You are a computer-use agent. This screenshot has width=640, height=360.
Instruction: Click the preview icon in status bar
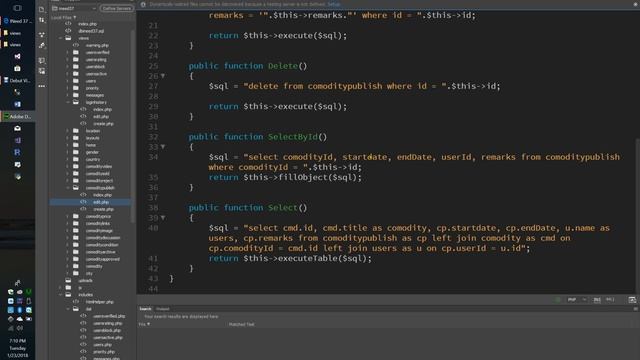(632, 300)
